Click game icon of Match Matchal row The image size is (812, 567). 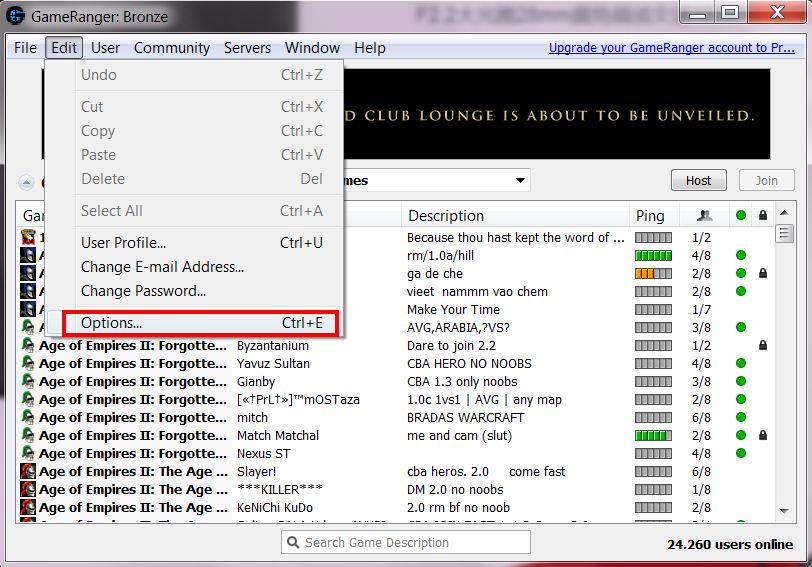[x=28, y=435]
